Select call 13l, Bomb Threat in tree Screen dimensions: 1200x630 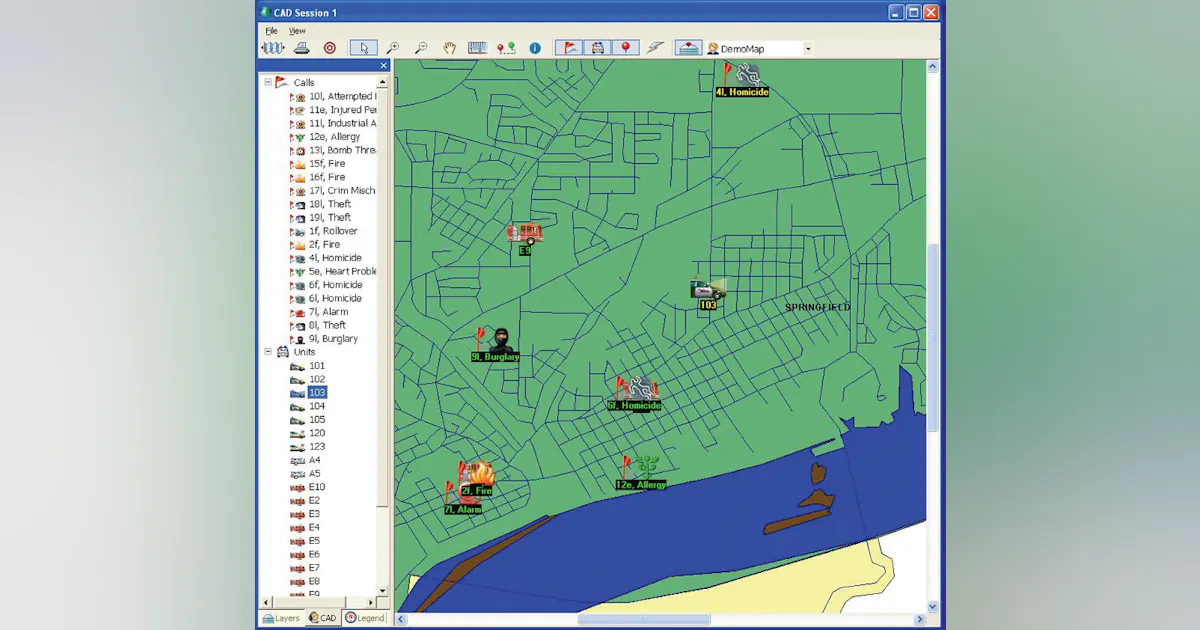point(334,150)
